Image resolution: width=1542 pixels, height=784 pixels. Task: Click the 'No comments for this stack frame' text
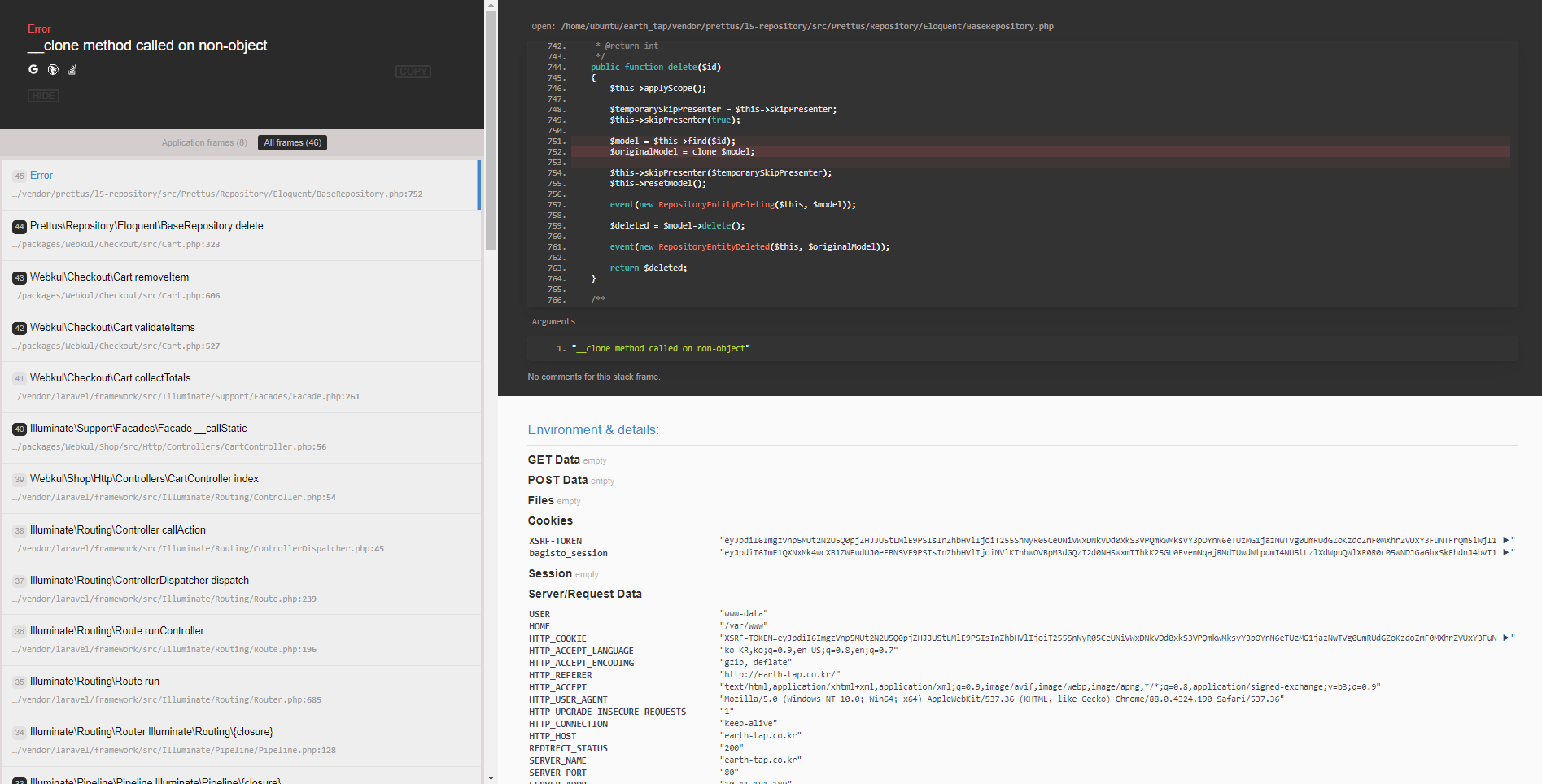pyautogui.click(x=594, y=377)
